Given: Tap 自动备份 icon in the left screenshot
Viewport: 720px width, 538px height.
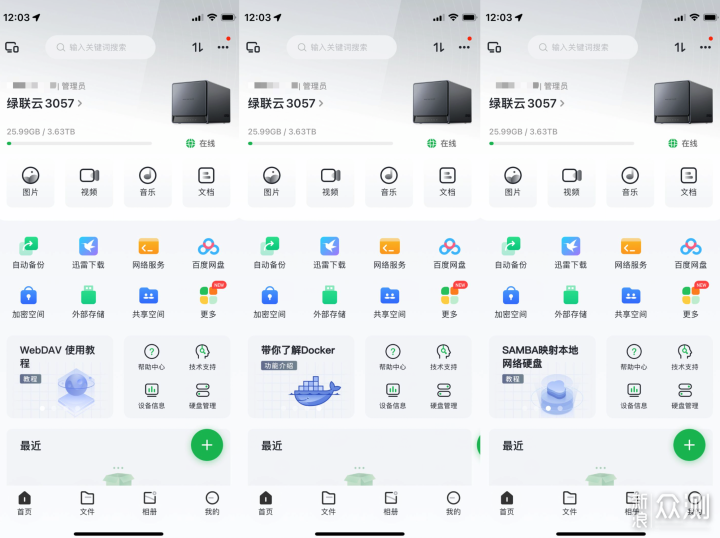Looking at the screenshot, I should click(28, 253).
